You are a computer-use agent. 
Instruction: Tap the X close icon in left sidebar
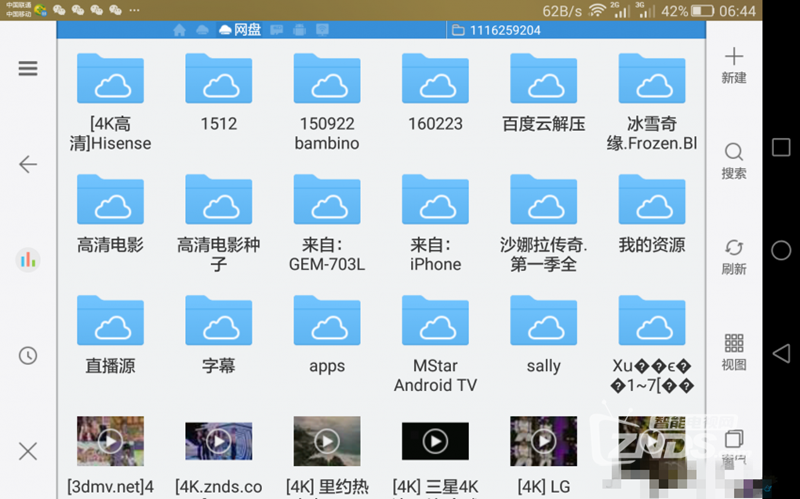[x=28, y=452]
